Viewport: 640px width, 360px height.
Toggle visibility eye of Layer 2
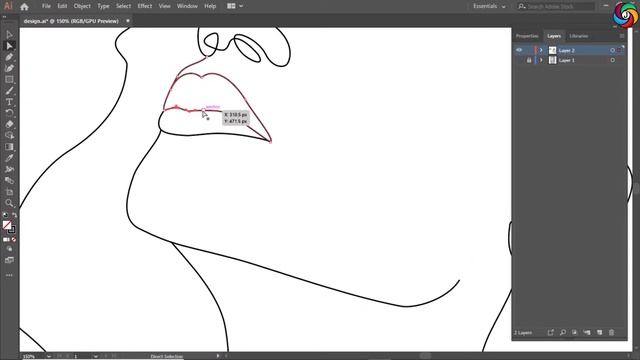[x=519, y=50]
